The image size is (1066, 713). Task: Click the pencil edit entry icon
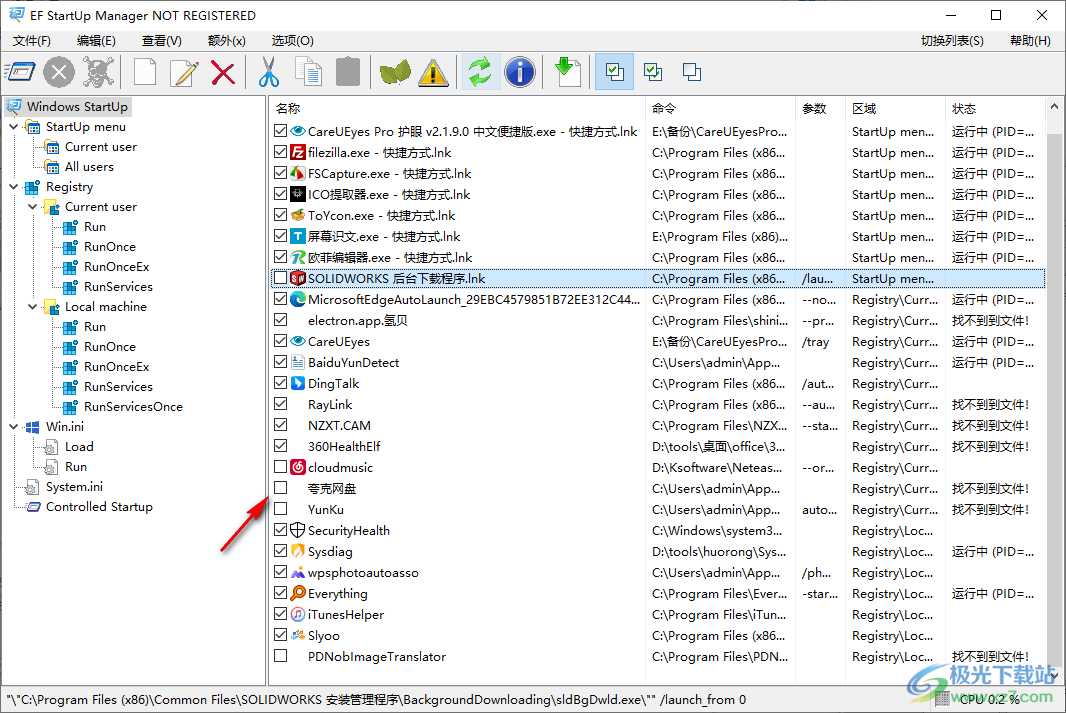tap(184, 72)
